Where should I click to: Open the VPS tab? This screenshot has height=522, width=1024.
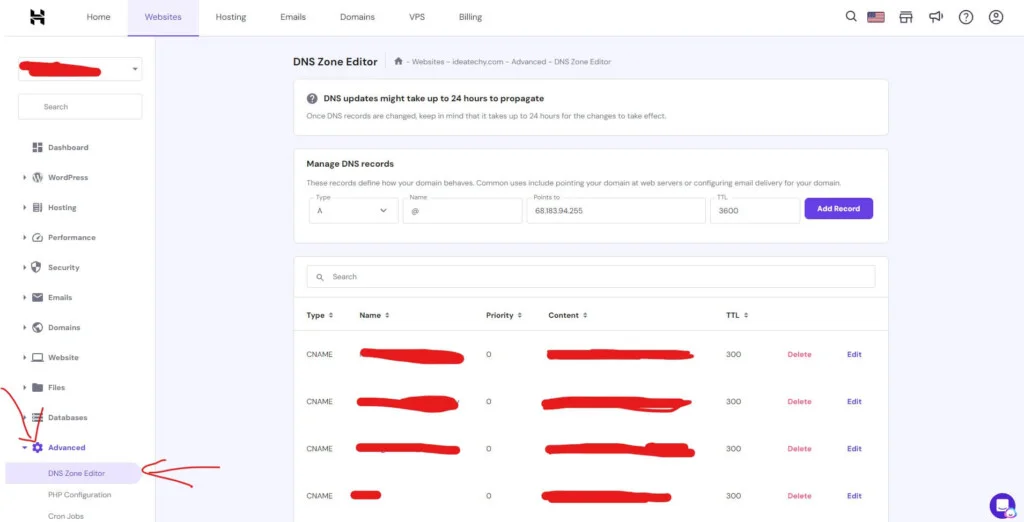(x=417, y=18)
